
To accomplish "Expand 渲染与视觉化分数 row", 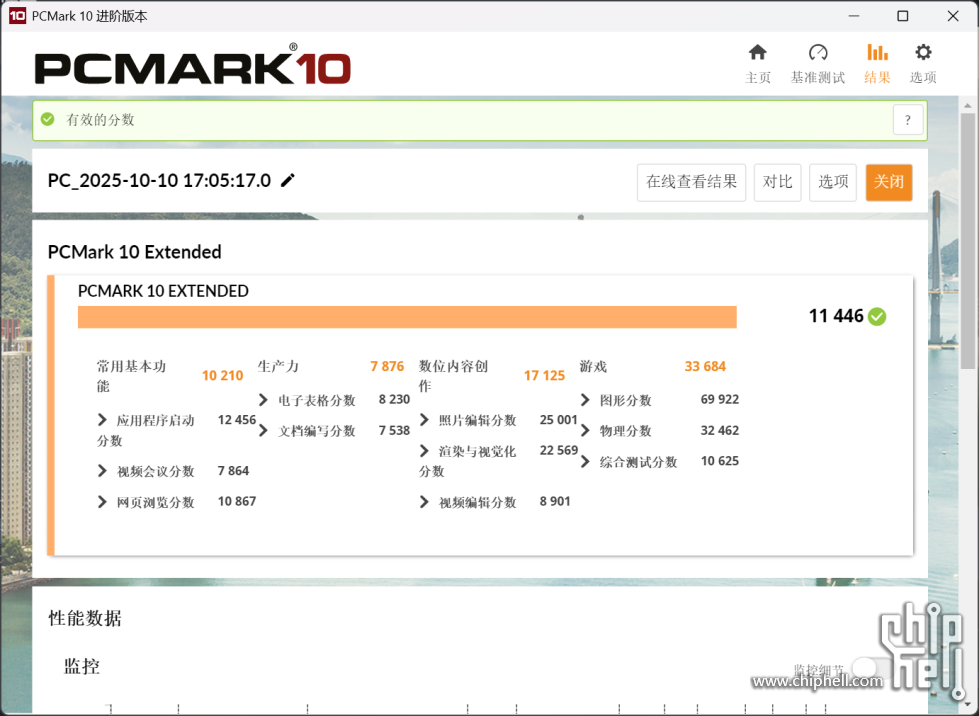I will click(425, 451).
